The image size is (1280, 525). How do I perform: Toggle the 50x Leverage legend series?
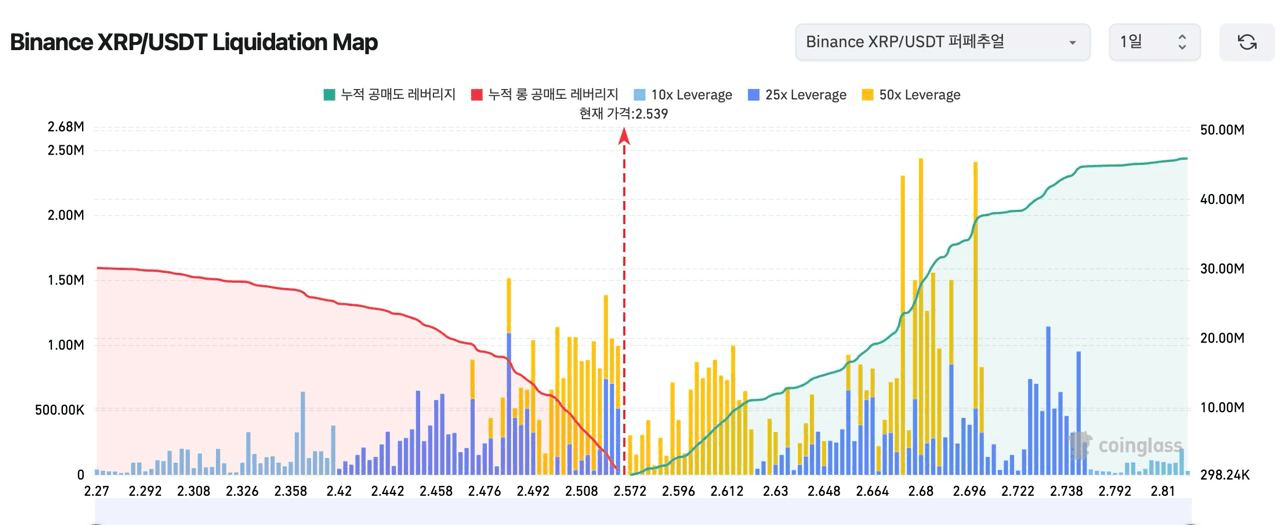[x=910, y=95]
